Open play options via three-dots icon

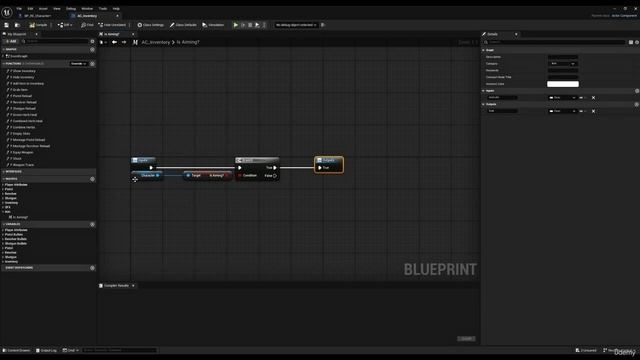tap(264, 25)
